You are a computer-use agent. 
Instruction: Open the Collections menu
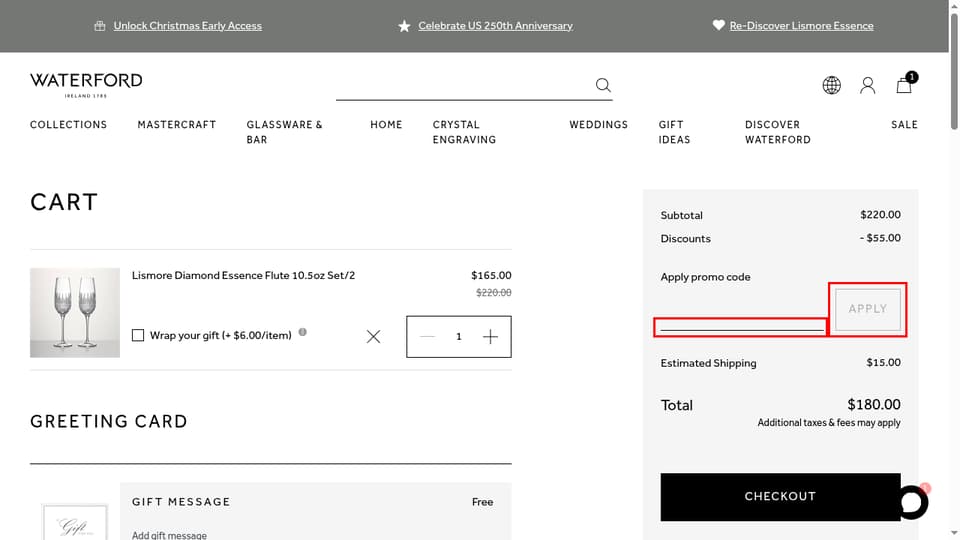(69, 125)
